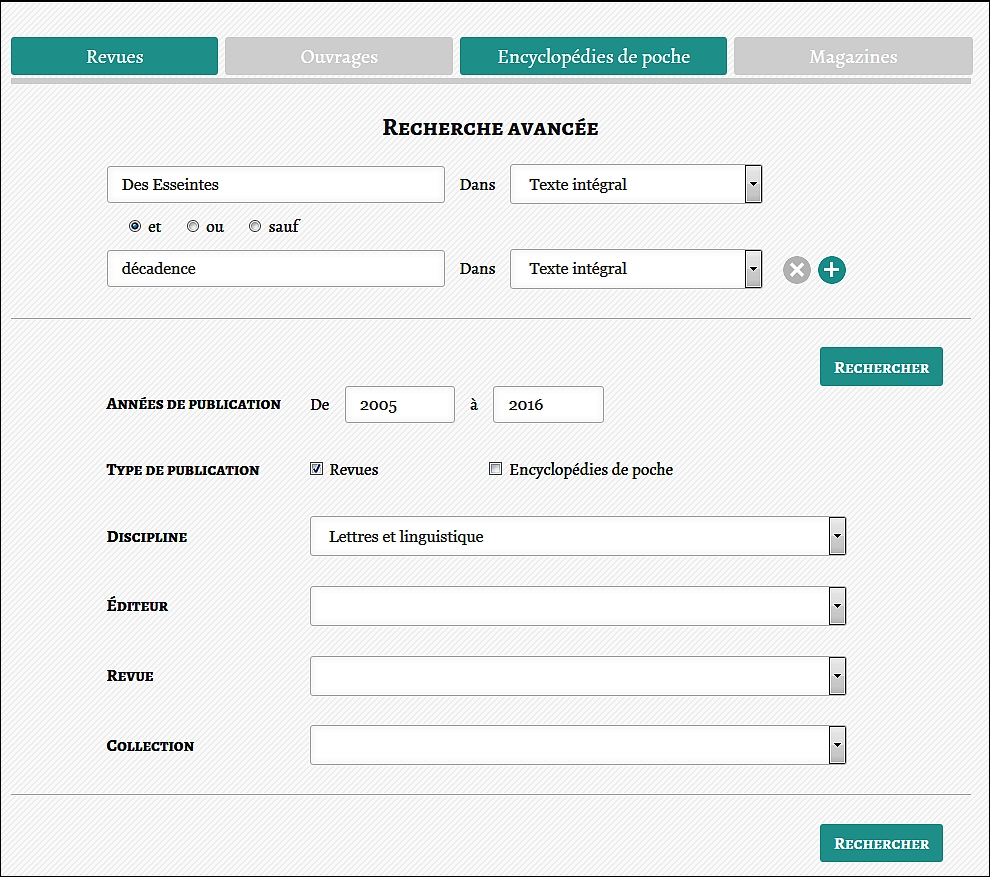Image resolution: width=990 pixels, height=877 pixels.
Task: Open the Discipline dropdown
Action: coord(578,537)
